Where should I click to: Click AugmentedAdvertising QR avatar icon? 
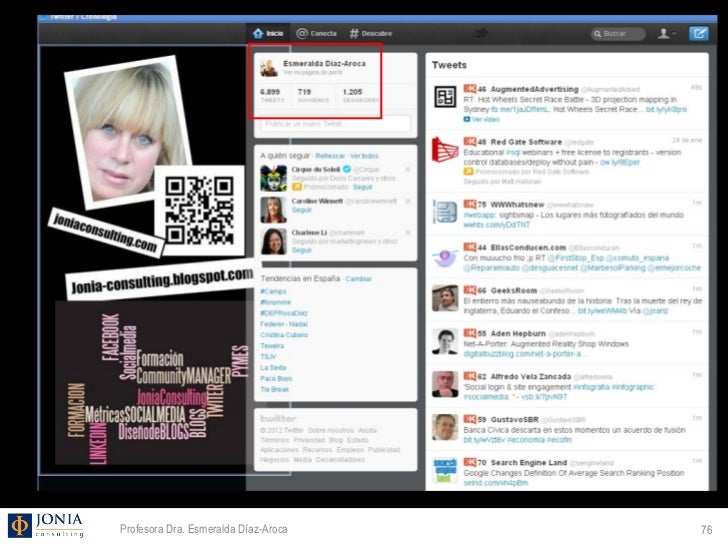click(445, 97)
